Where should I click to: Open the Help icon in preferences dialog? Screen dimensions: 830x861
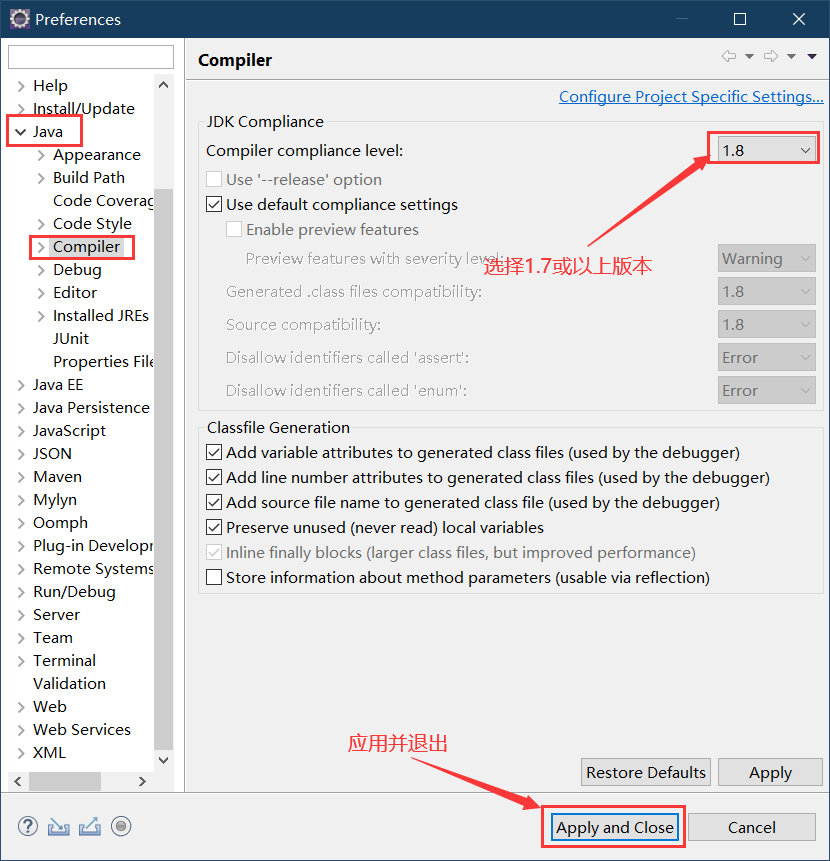pos(27,826)
